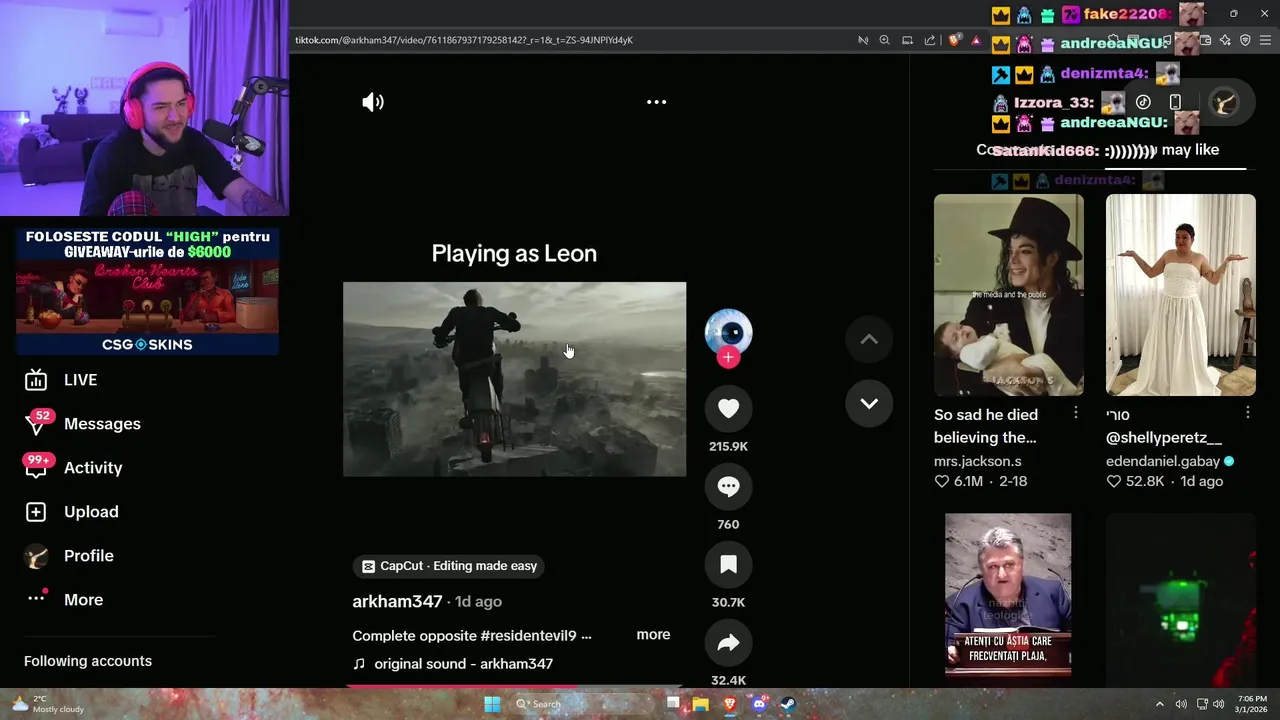
Task: Open File Explorer from the taskbar
Action: pos(701,704)
